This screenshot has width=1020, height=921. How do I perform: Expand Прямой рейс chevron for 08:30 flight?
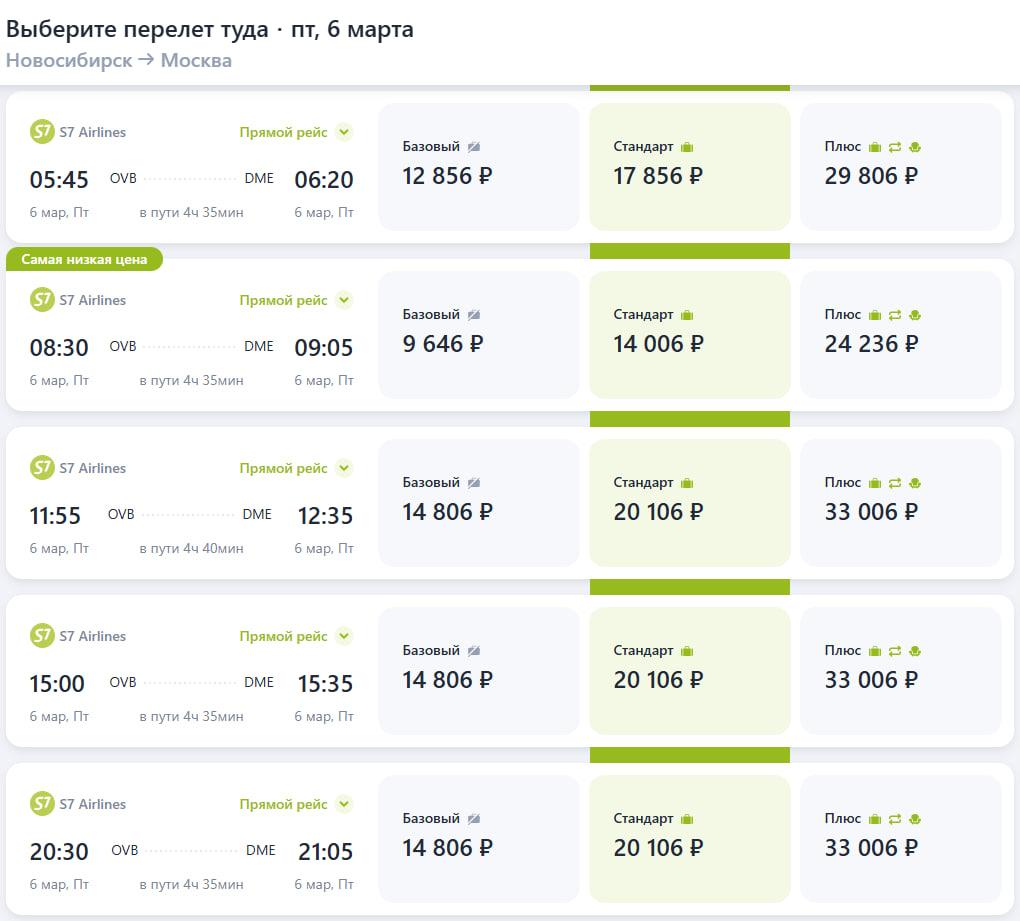coord(344,300)
